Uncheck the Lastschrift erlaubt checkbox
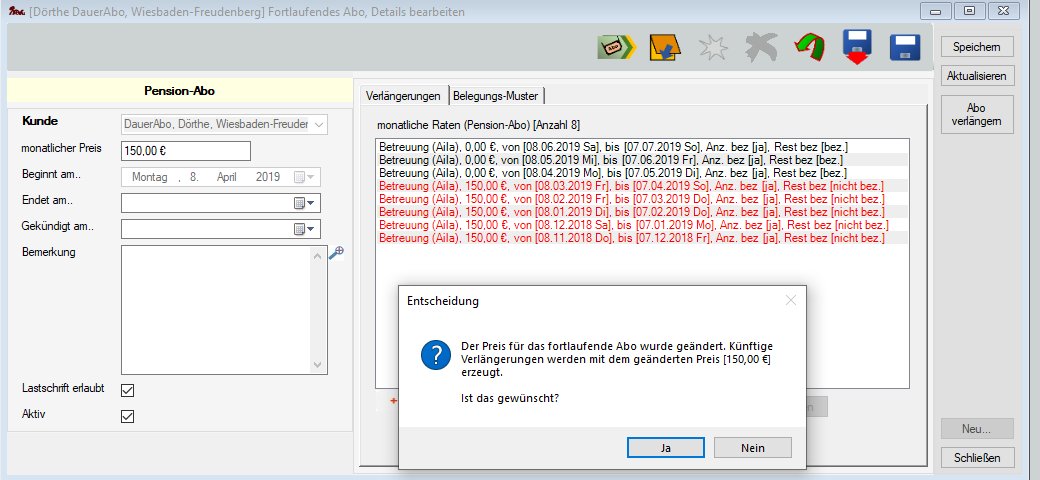 coord(127,390)
